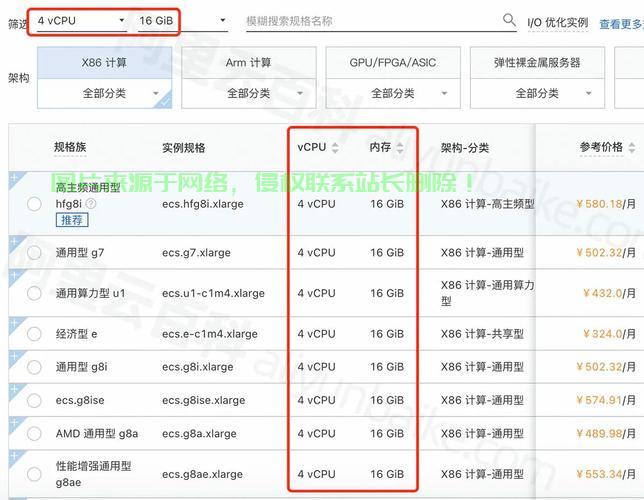The width and height of the screenshot is (644, 500).
Task: Click the ¥489.98/月 price
Action: tap(605, 433)
